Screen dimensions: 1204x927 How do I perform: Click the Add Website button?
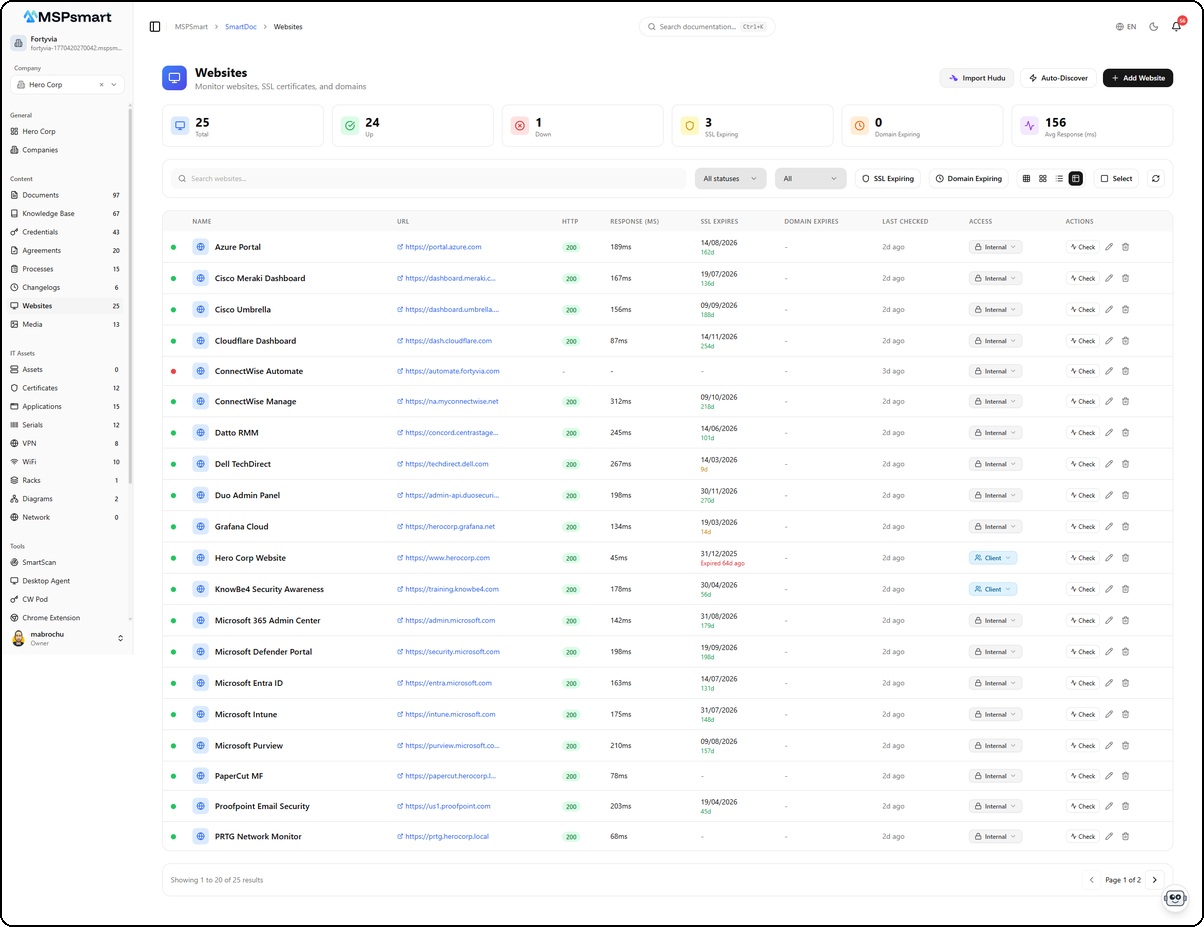pos(1137,77)
